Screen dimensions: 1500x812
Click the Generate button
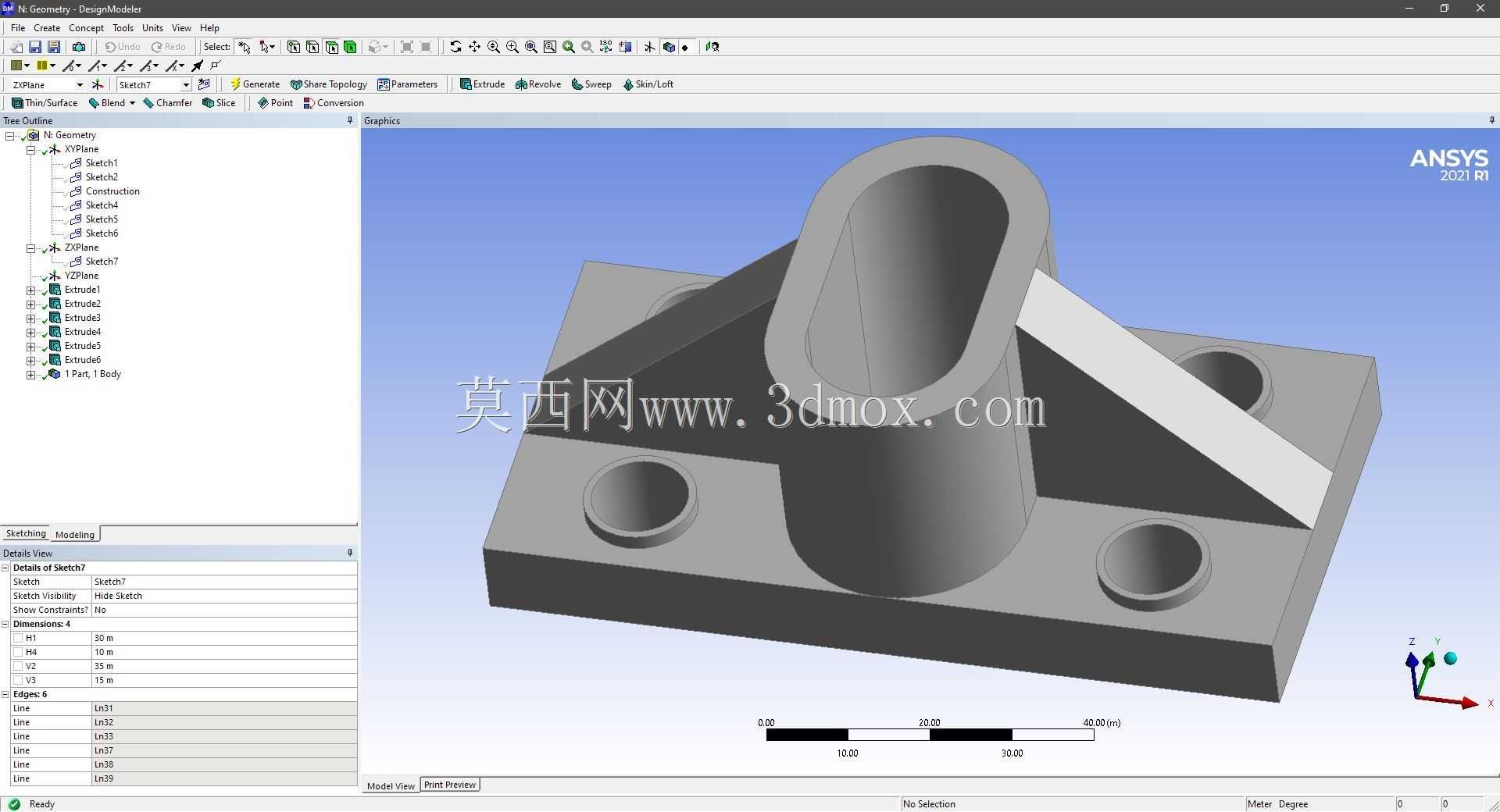(255, 84)
